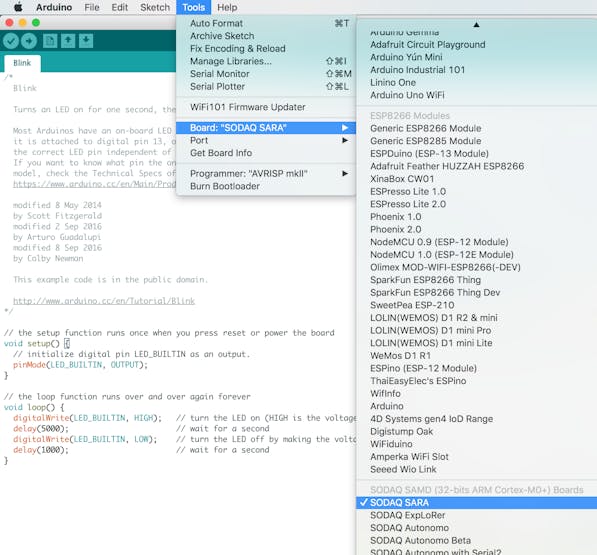
Task: Expand the Port submenu
Action: click(266, 140)
